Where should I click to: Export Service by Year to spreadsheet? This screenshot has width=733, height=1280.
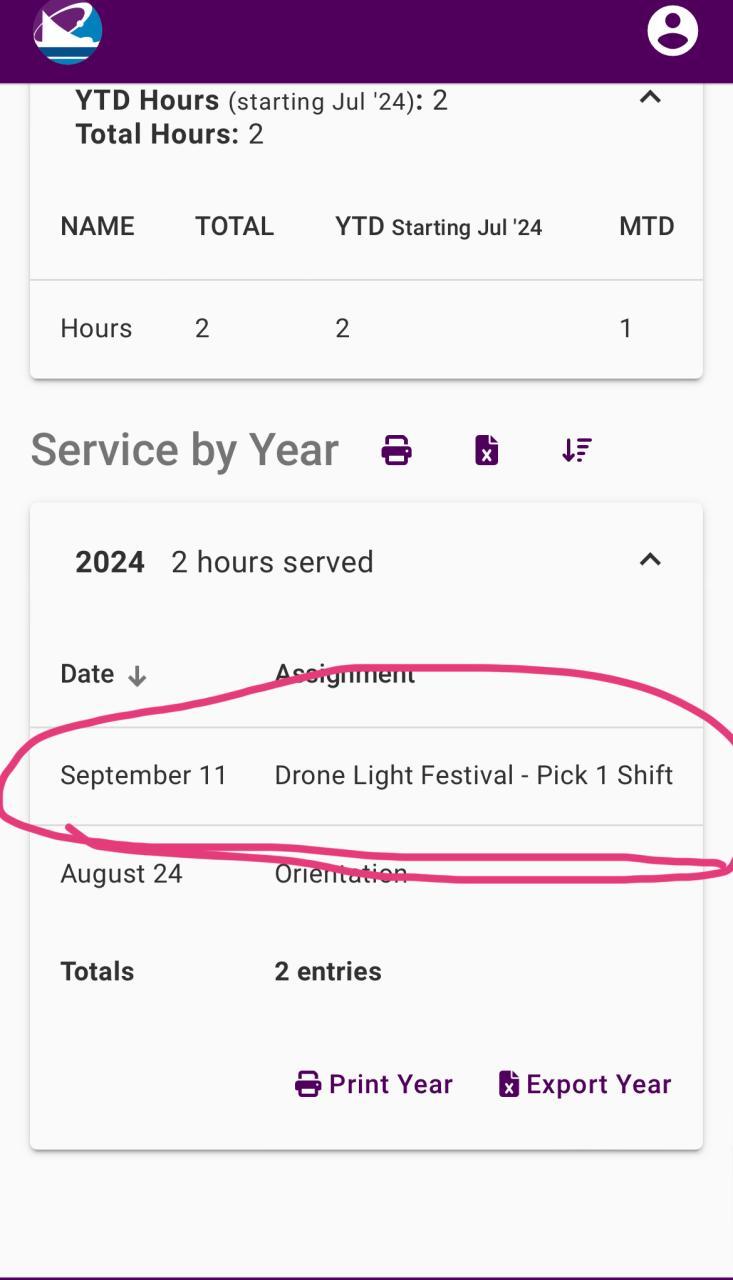coord(486,450)
